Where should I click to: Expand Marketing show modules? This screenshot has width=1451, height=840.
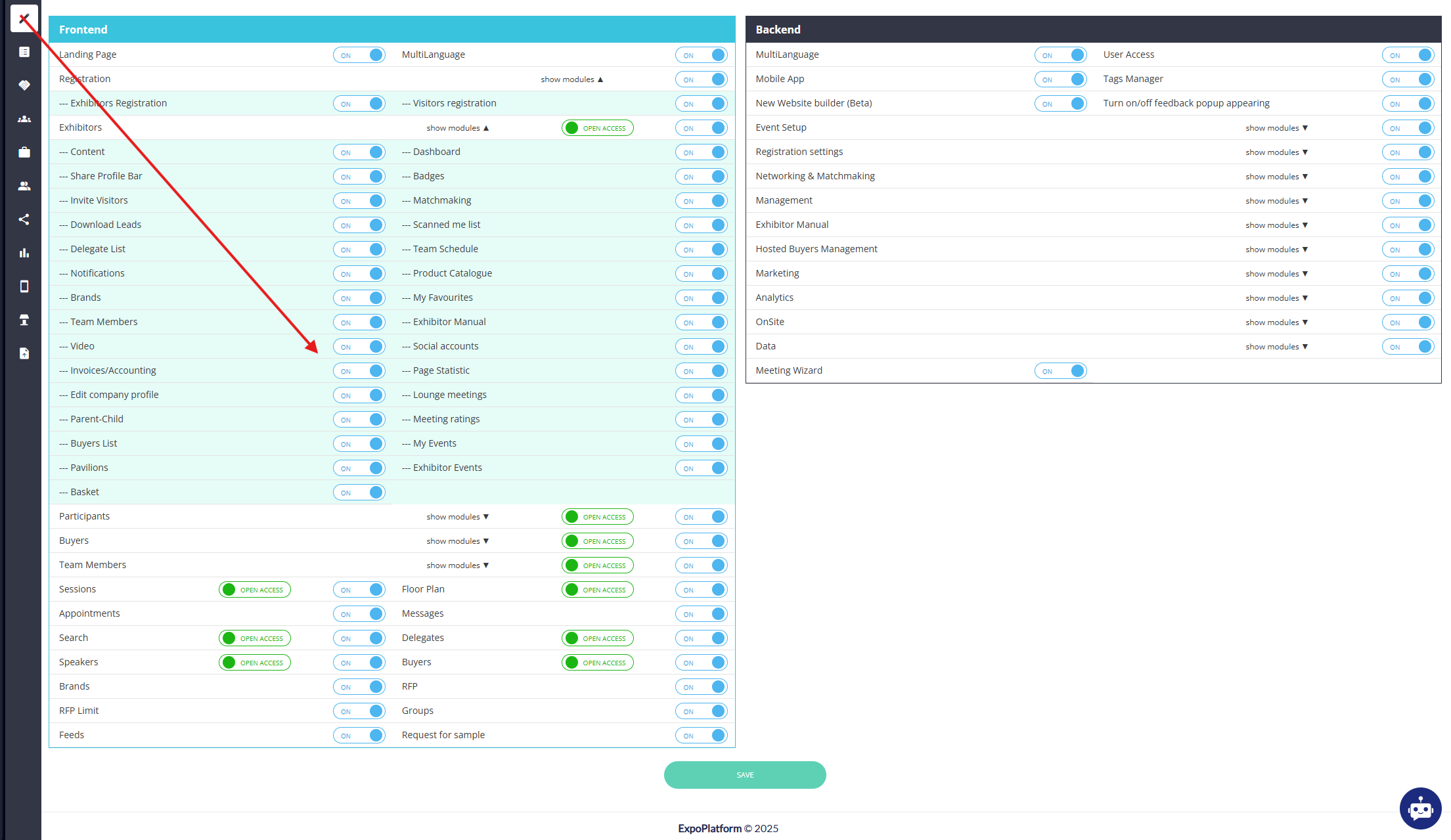1276,274
